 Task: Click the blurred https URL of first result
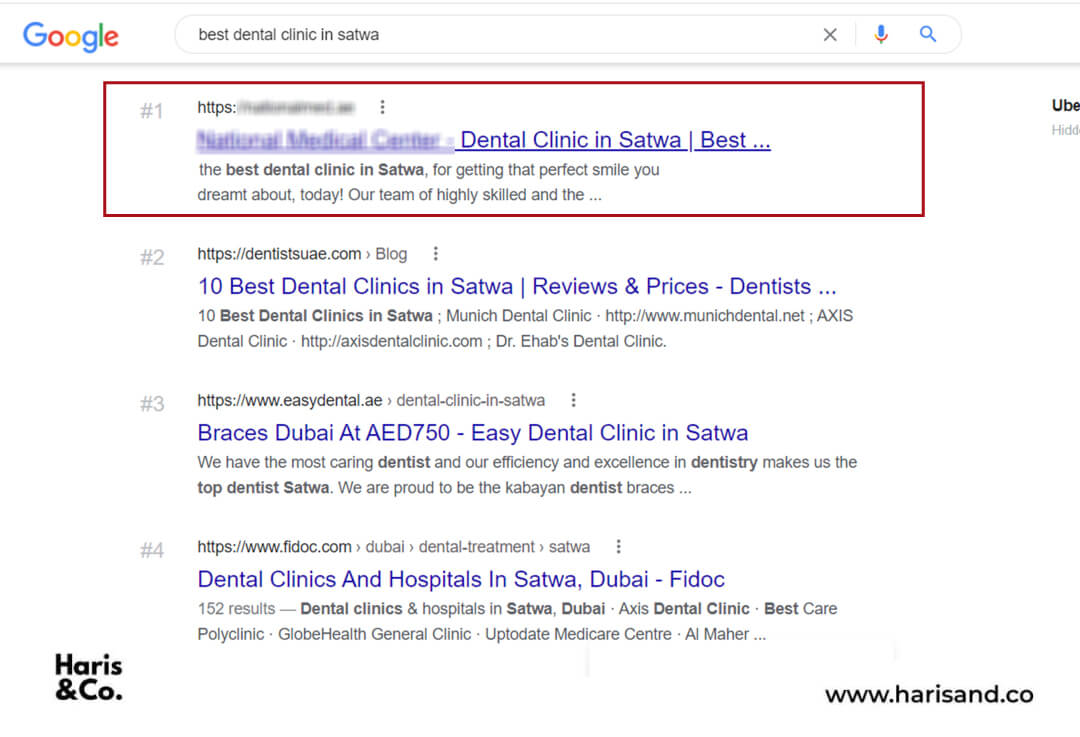(276, 107)
